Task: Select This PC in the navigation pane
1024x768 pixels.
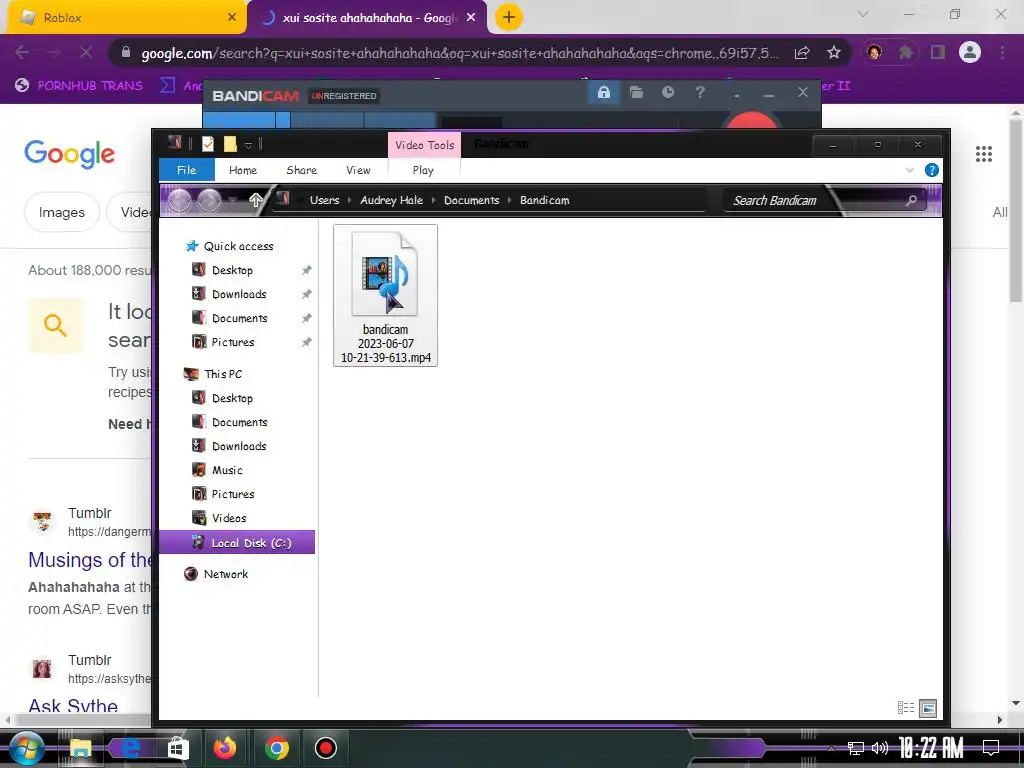Action: [x=214, y=374]
